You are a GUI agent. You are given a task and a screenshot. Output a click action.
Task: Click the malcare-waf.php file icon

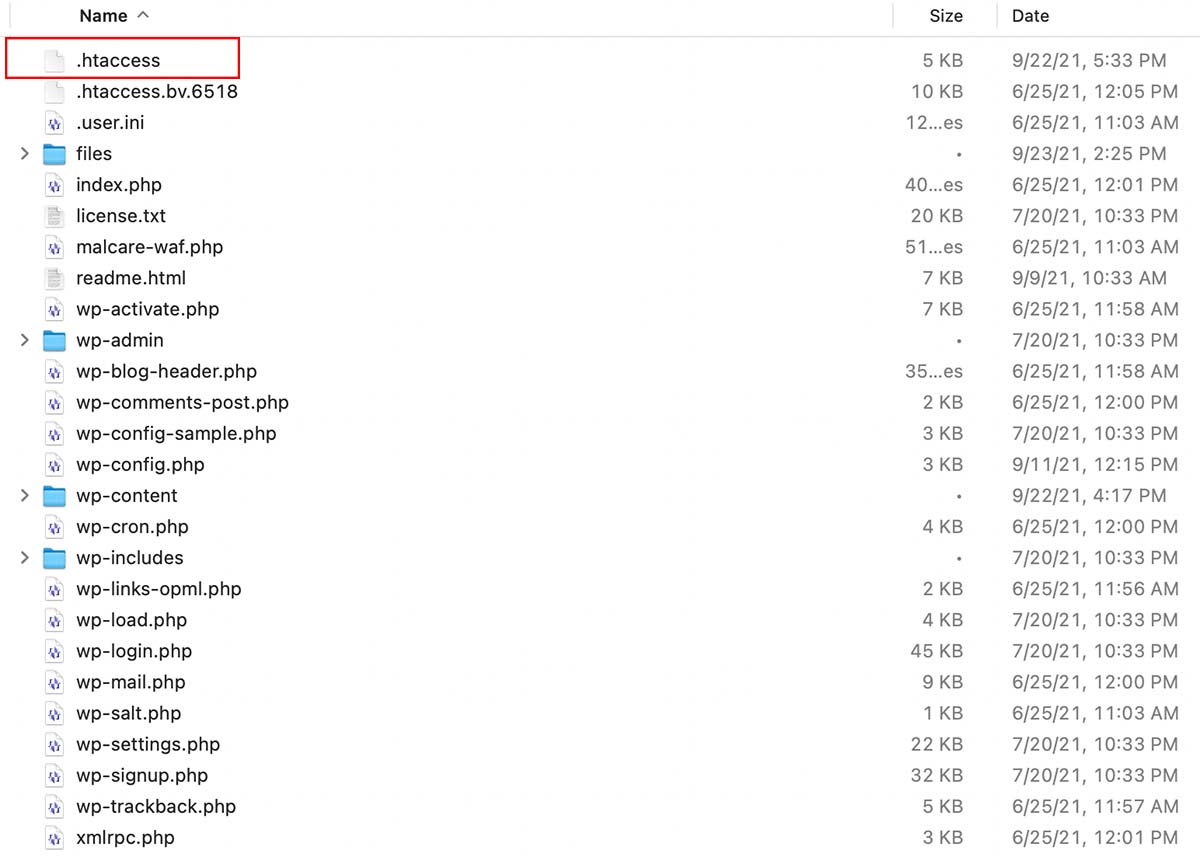54,246
